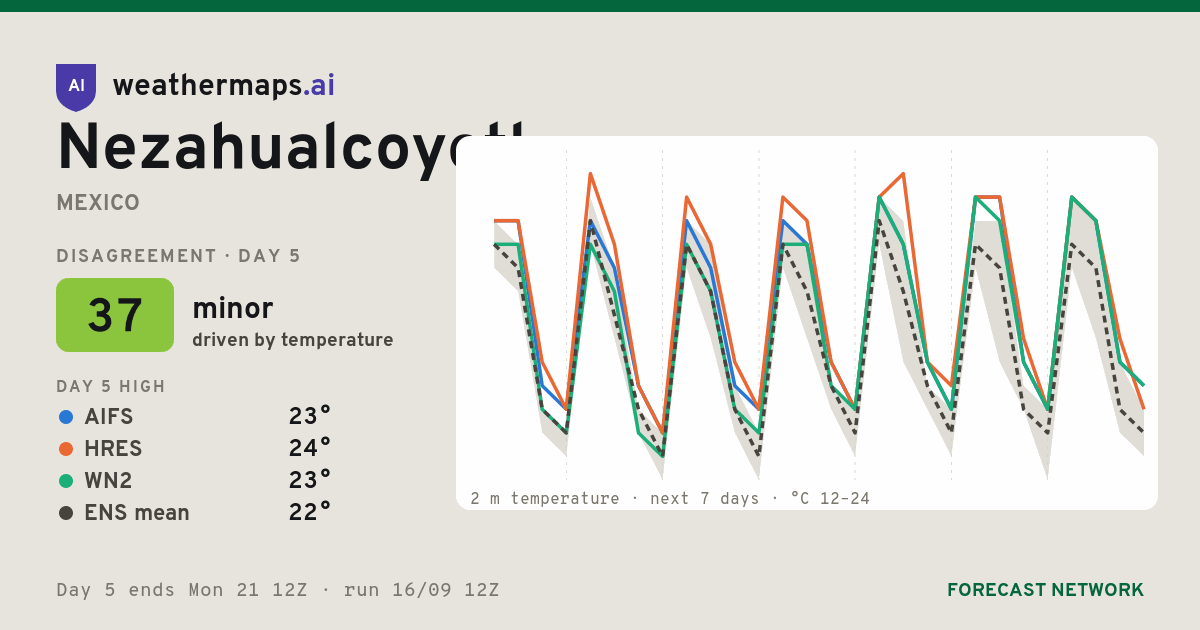This screenshot has height=630, width=1200.
Task: Select the green WN2 legend dot
Action: (66, 481)
